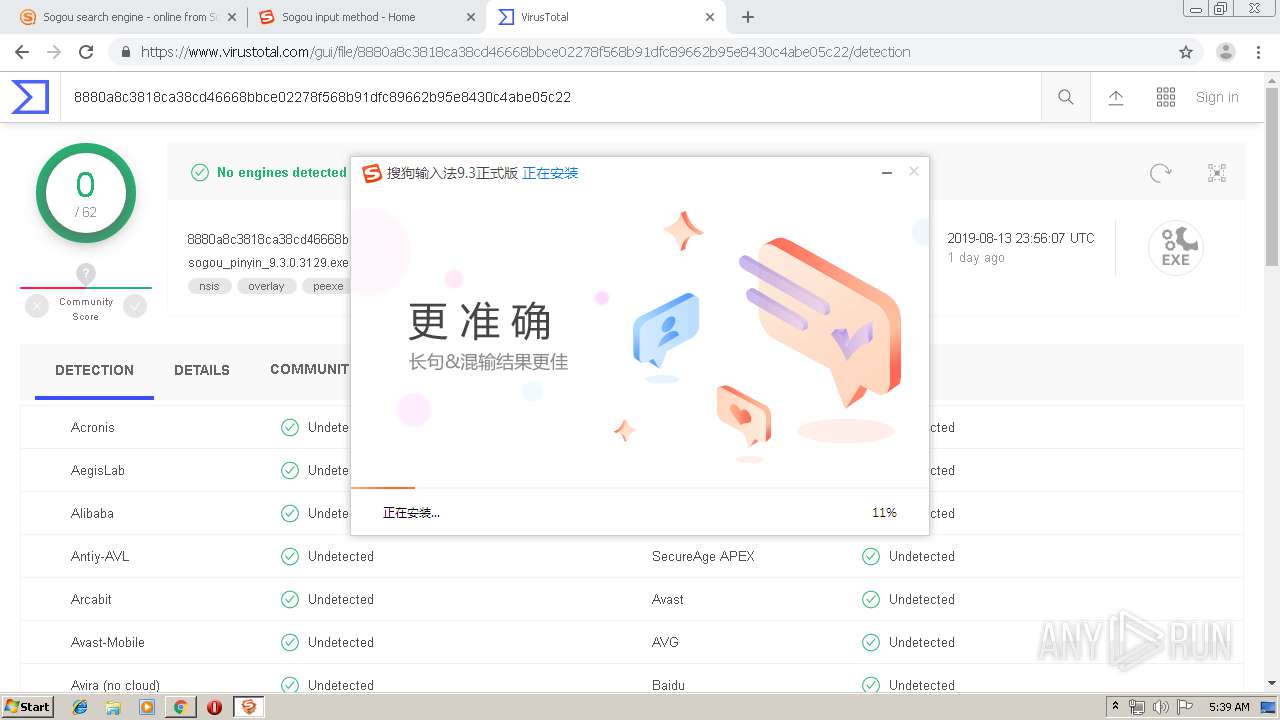Click the community score question mark

[86, 273]
